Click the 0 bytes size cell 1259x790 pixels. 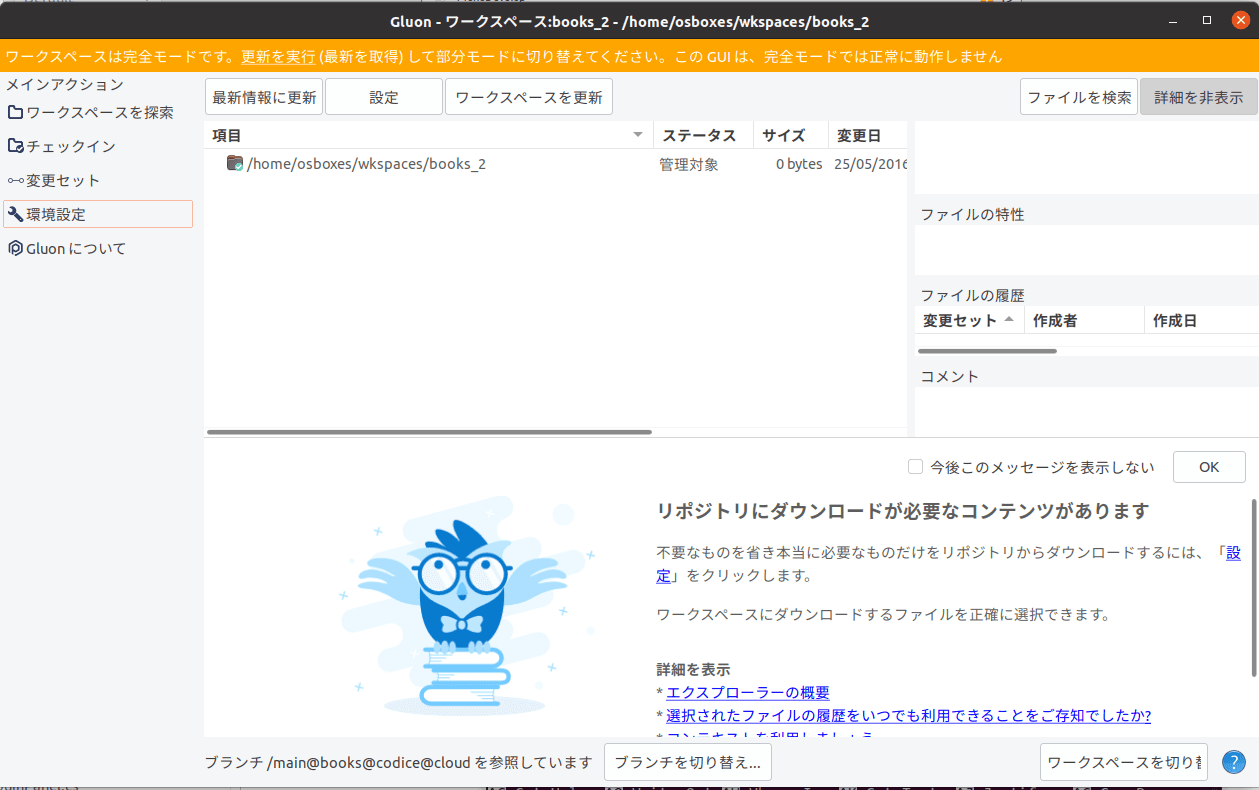(799, 164)
